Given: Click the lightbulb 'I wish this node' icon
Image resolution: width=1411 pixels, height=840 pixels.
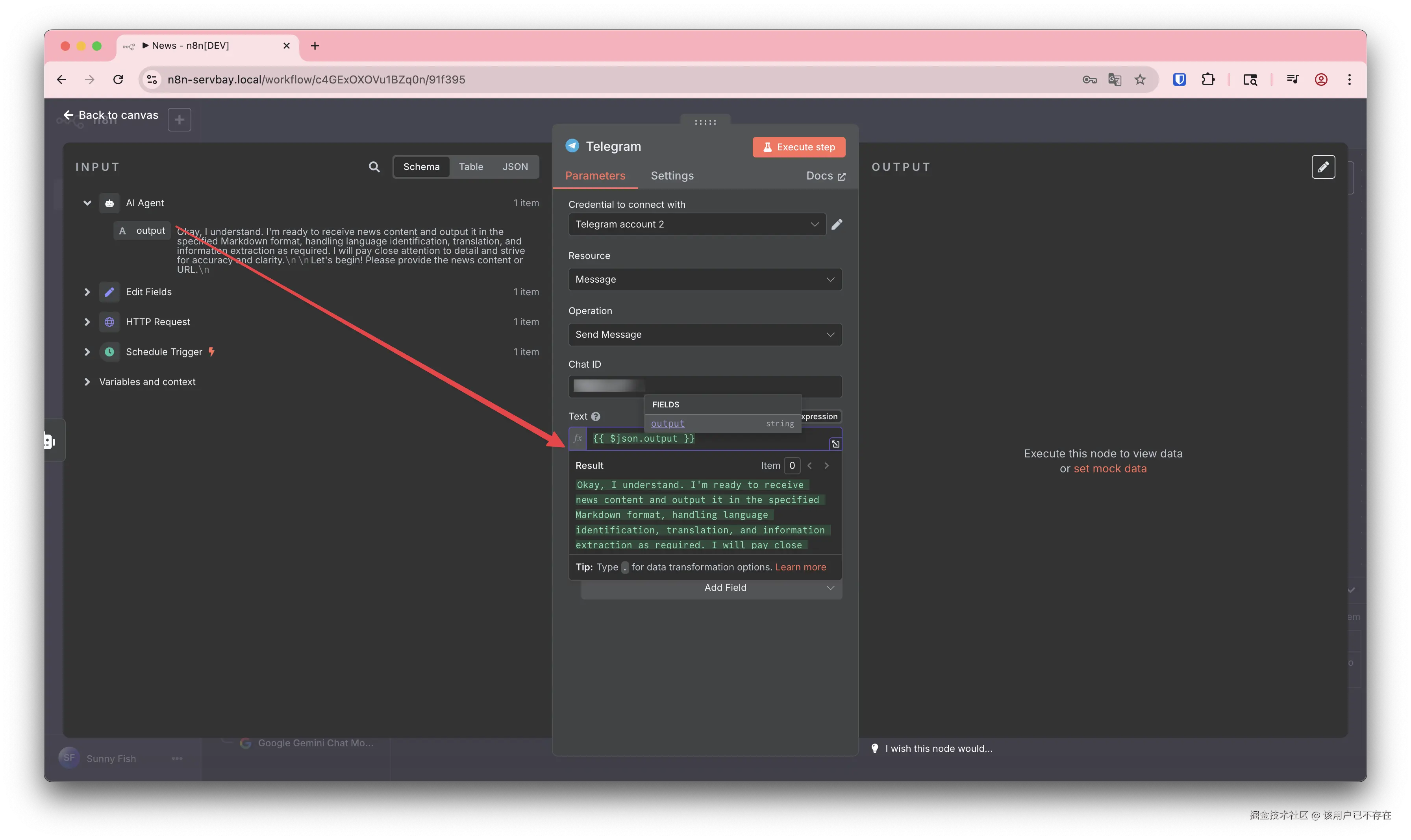Looking at the screenshot, I should point(874,748).
